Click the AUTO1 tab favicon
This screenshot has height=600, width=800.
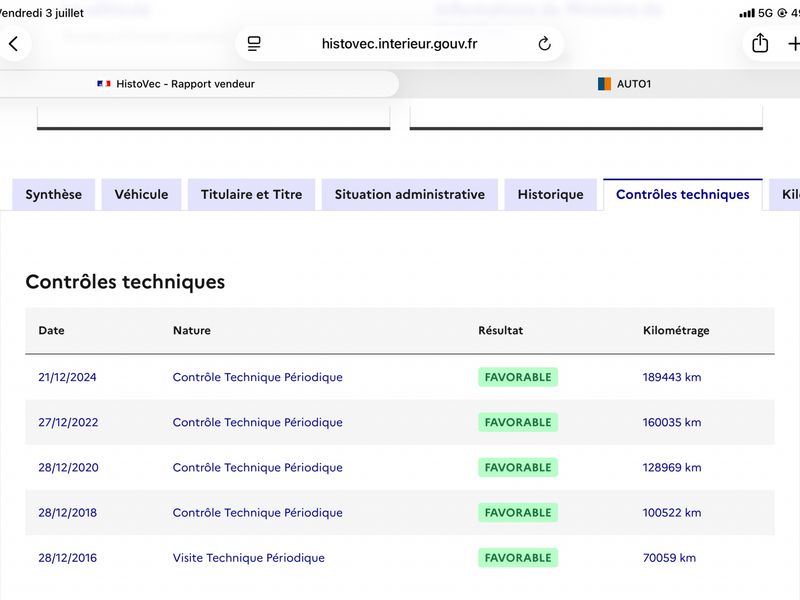click(x=604, y=84)
